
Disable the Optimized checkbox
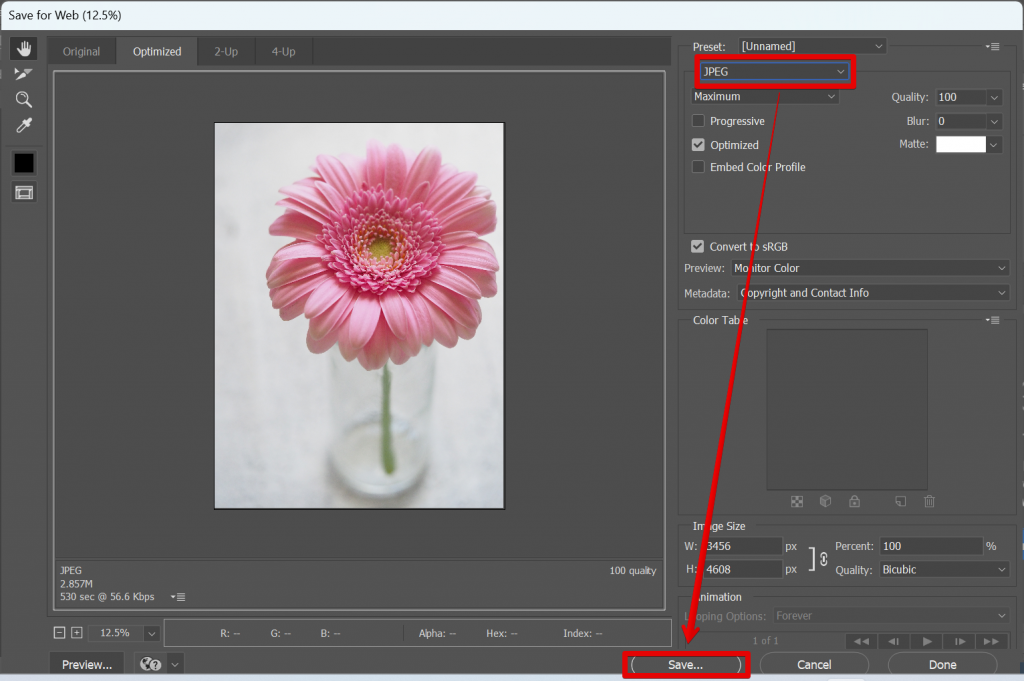click(697, 144)
